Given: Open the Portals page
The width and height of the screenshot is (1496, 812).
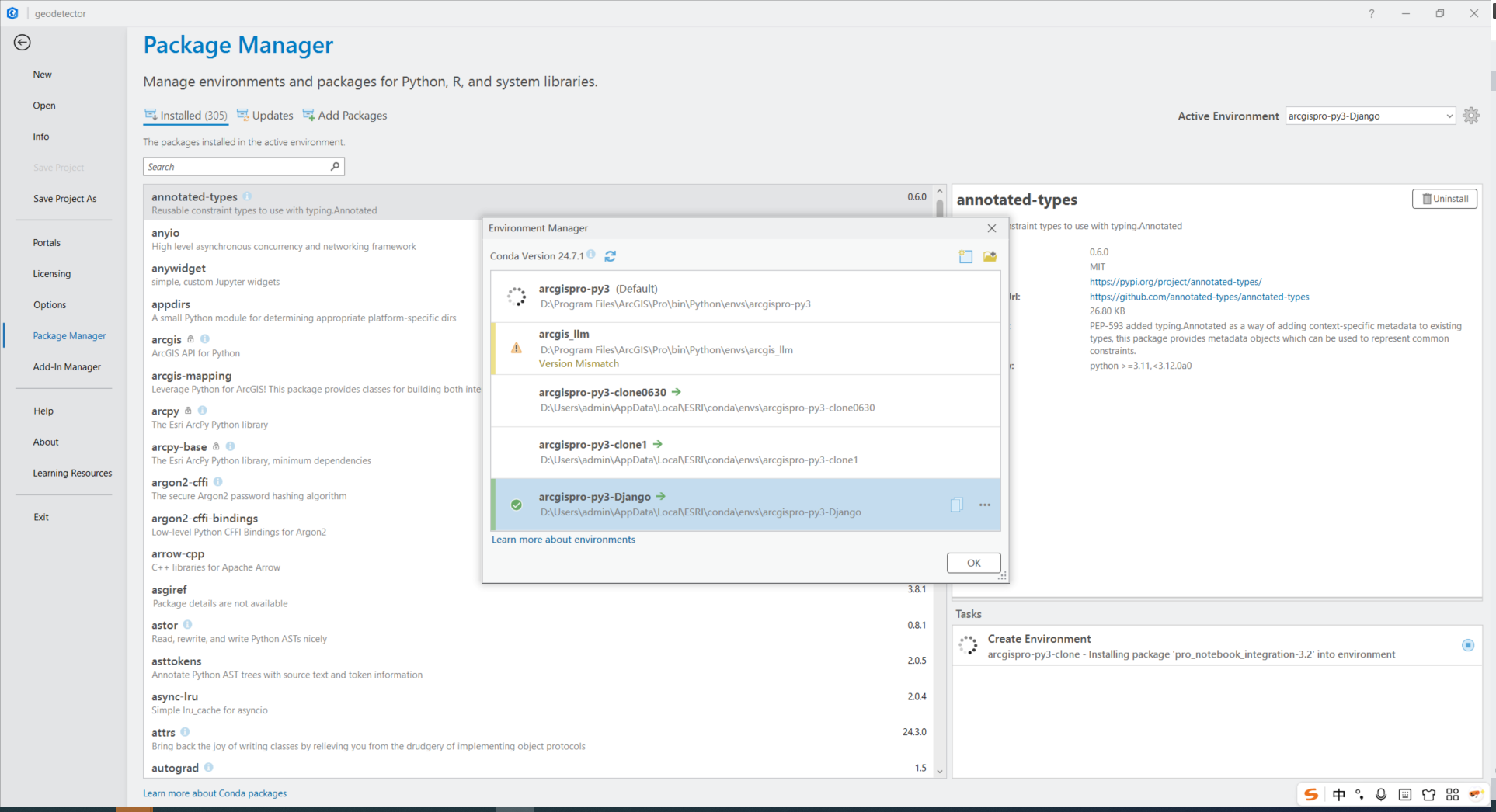Looking at the screenshot, I should pyautogui.click(x=47, y=243).
